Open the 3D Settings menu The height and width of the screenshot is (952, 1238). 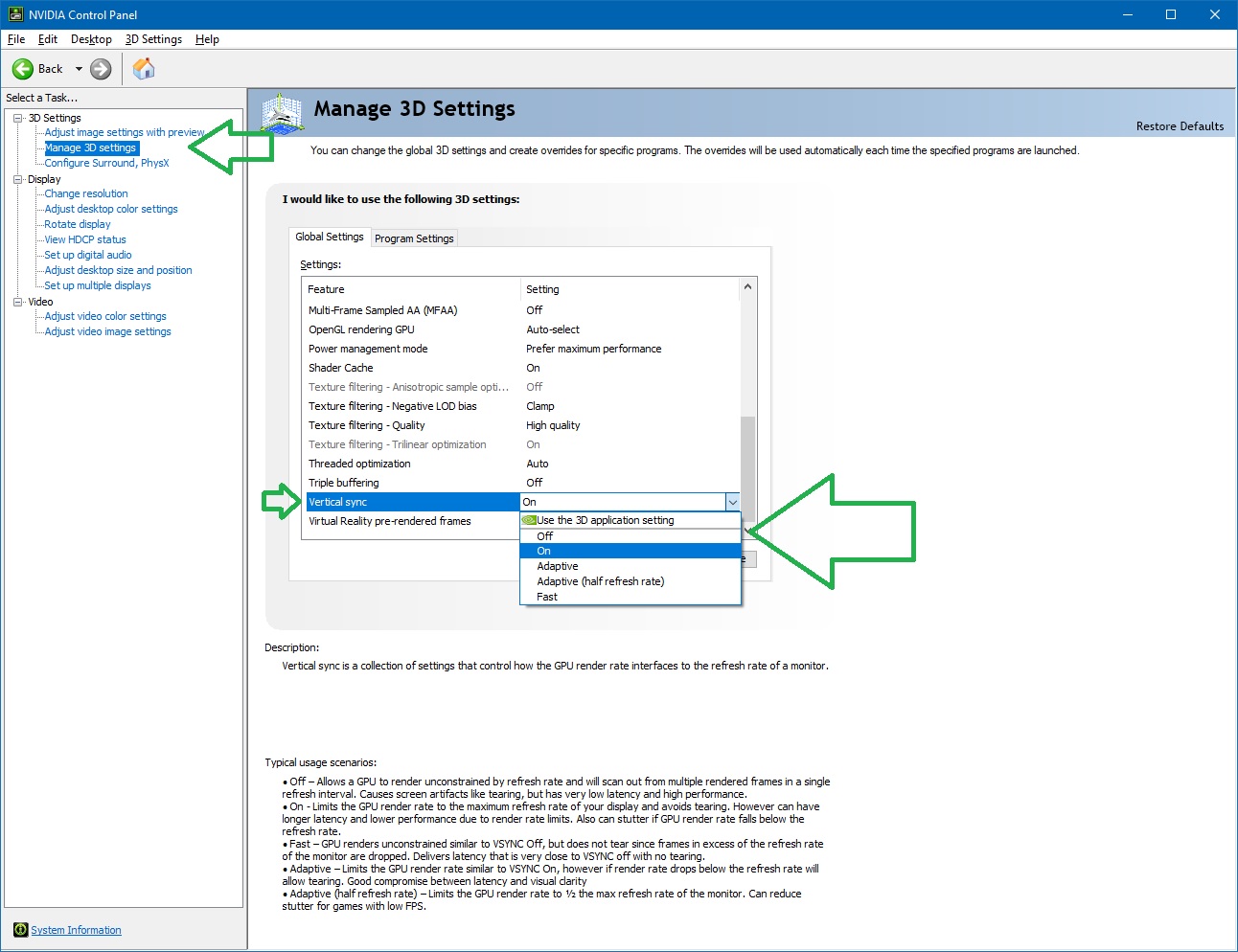[153, 39]
